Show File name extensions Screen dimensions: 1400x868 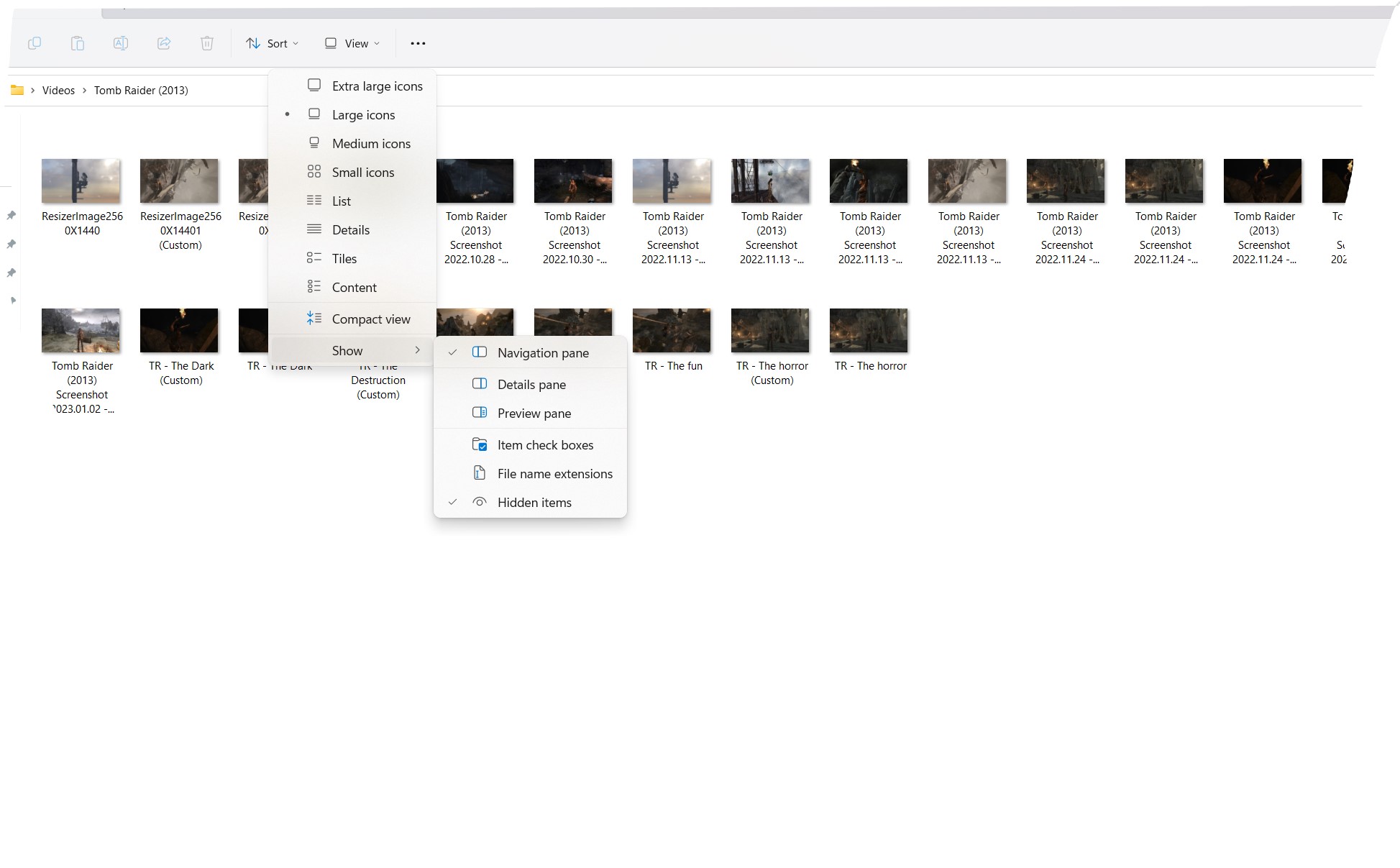click(530, 473)
